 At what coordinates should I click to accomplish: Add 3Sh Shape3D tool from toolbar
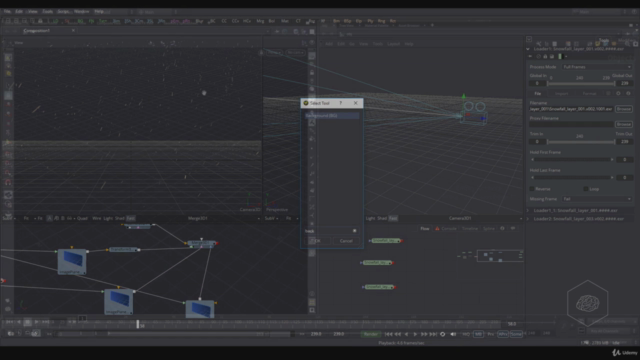coord(128,21)
